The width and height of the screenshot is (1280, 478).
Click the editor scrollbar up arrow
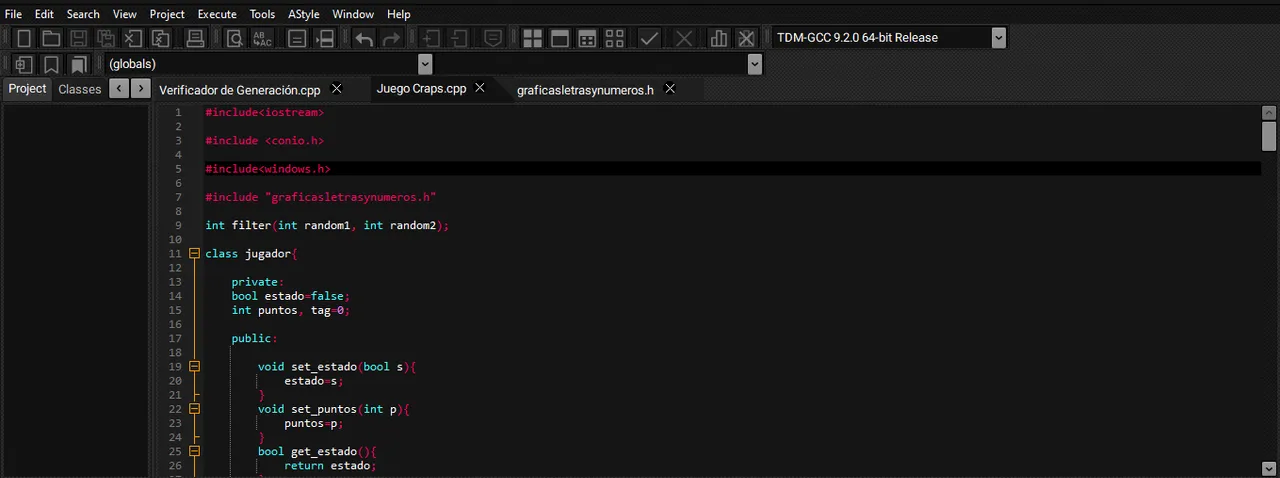[x=1269, y=112]
